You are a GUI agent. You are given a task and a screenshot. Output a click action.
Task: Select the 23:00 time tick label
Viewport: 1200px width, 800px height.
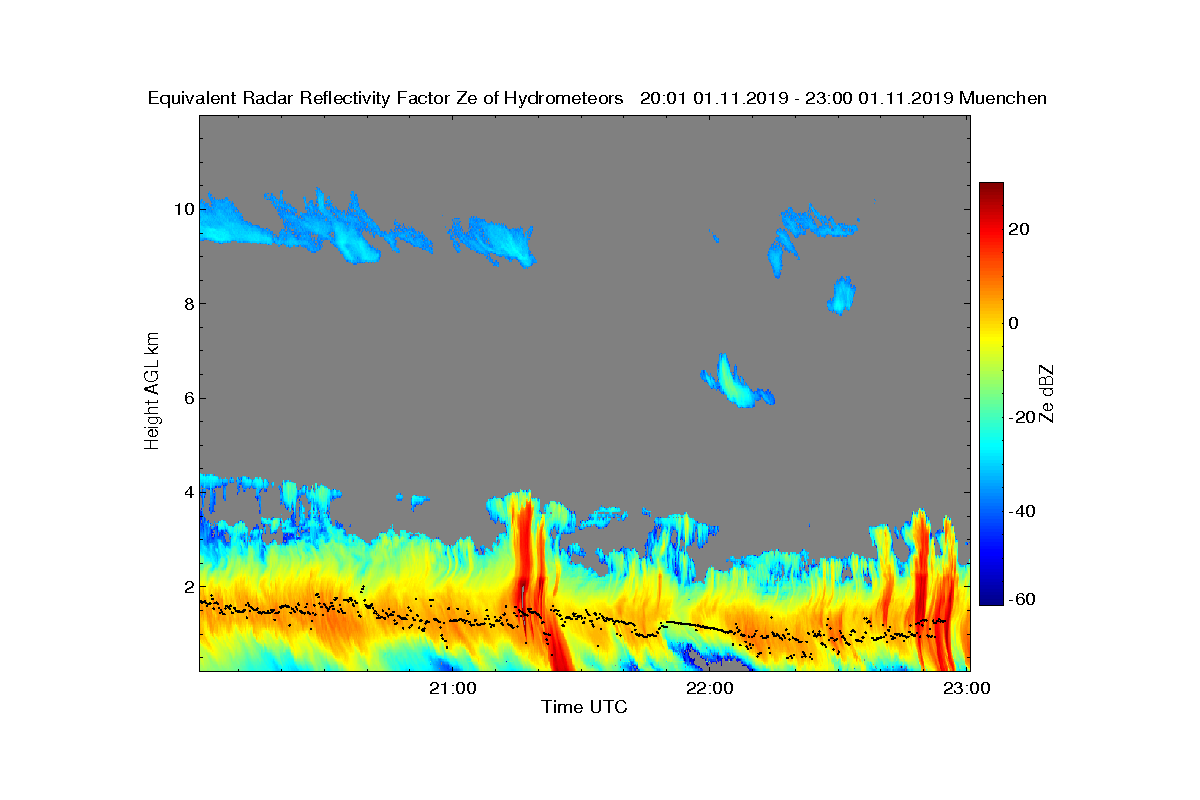click(x=967, y=688)
